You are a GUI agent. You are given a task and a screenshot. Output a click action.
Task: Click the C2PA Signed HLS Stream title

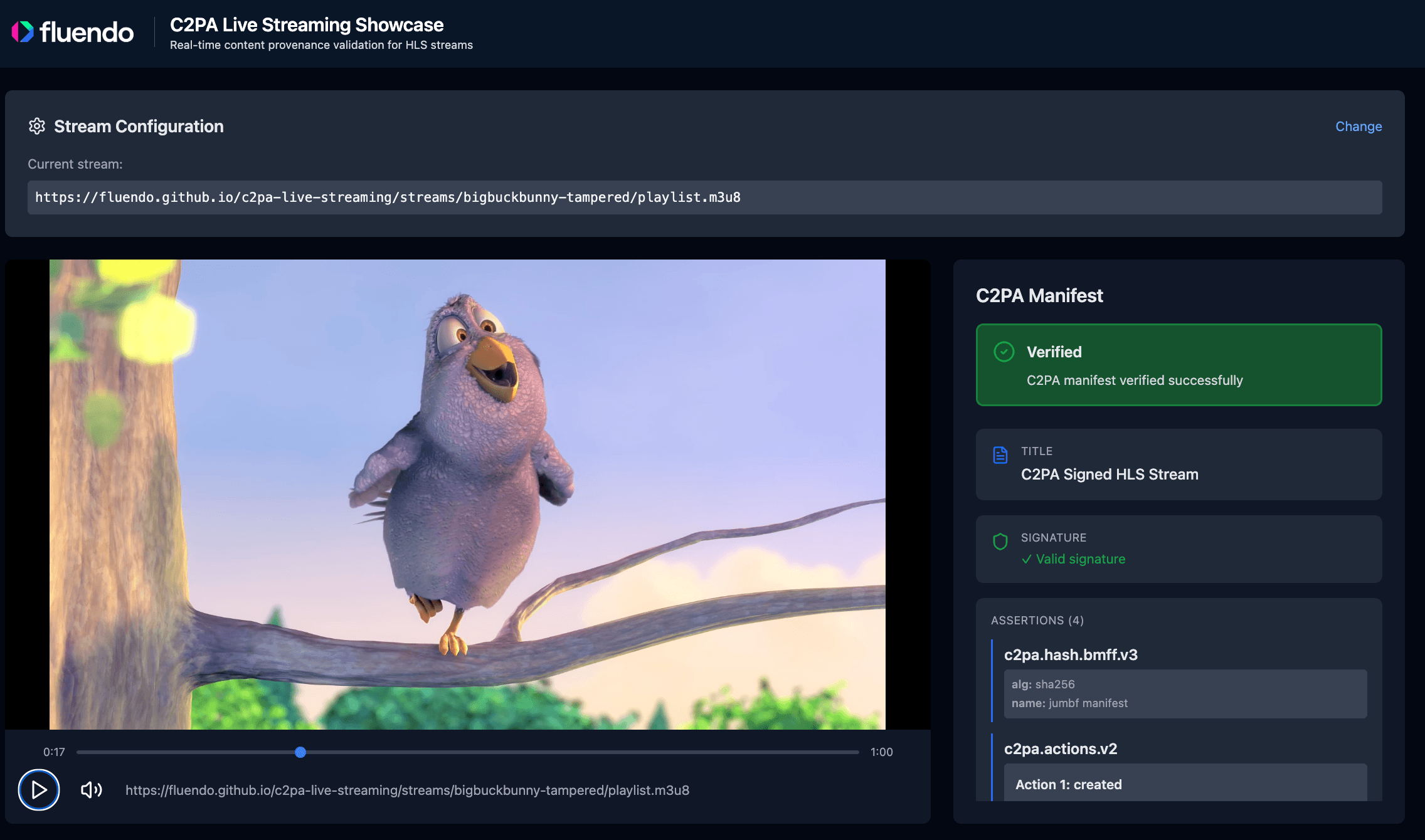[1110, 475]
